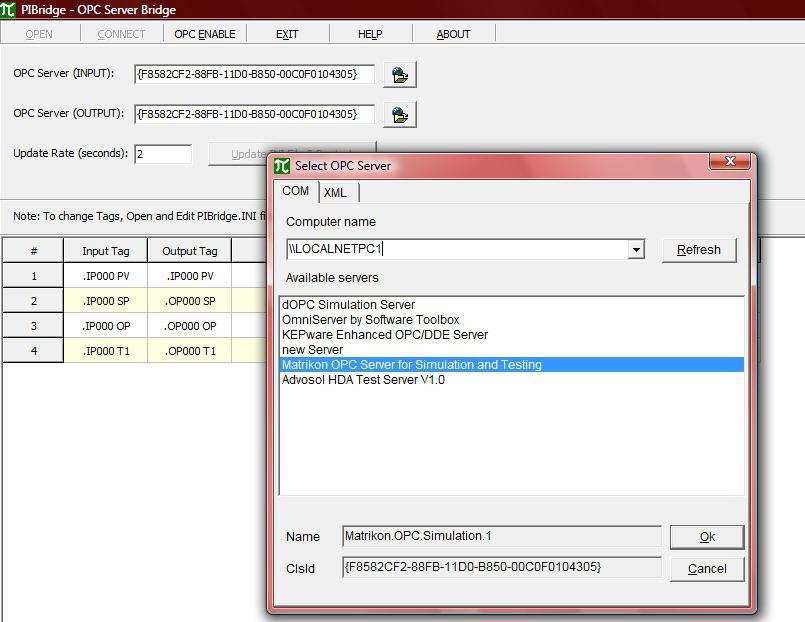Select row 4 header in tag table
This screenshot has height=622, width=805.
point(33,351)
